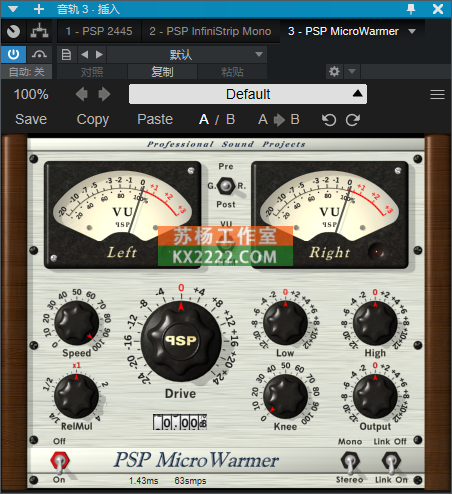Toggle the sidechain arc icon
The height and width of the screenshot is (494, 452).
(x=39, y=54)
